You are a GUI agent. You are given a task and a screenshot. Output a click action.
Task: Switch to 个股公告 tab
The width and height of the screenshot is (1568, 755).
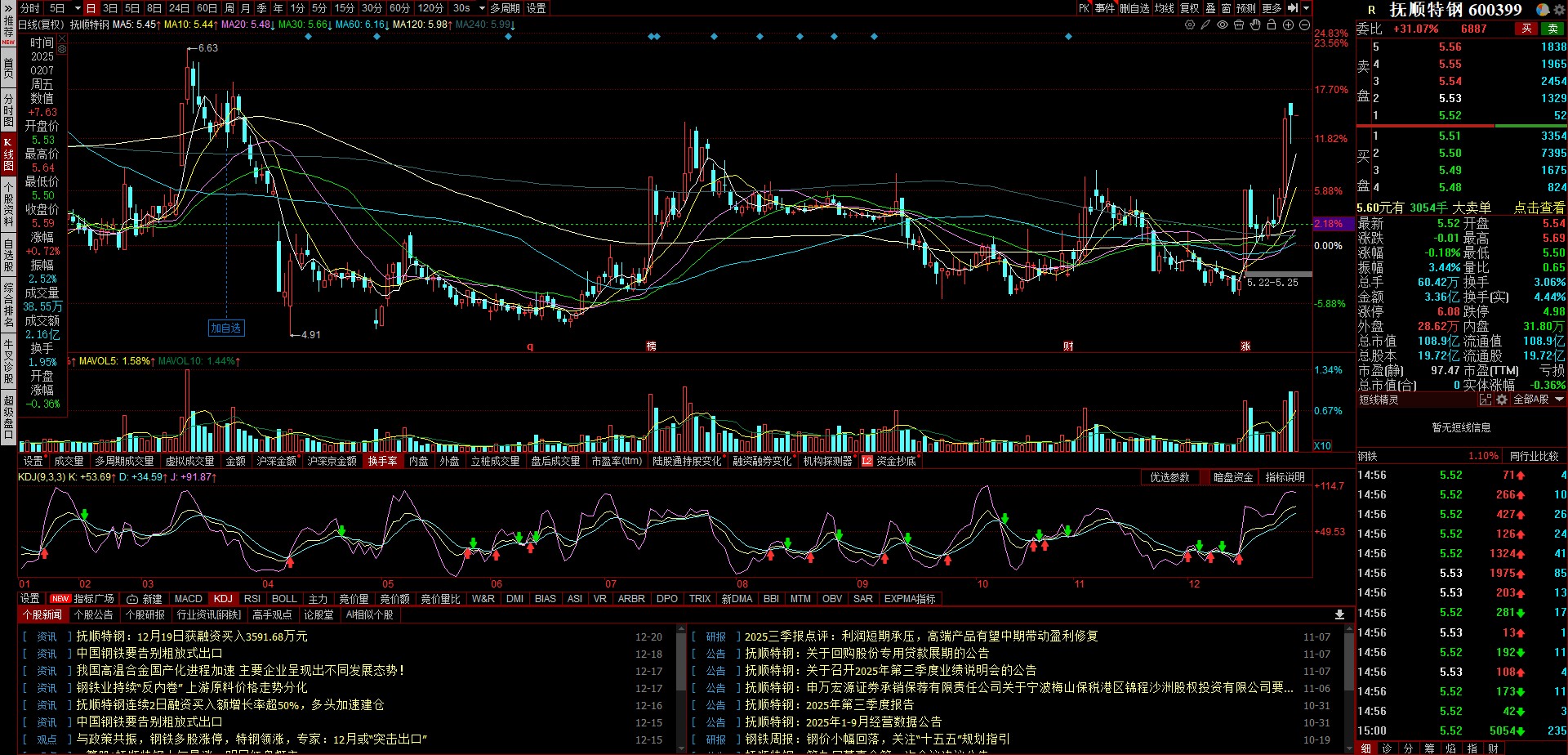(94, 614)
